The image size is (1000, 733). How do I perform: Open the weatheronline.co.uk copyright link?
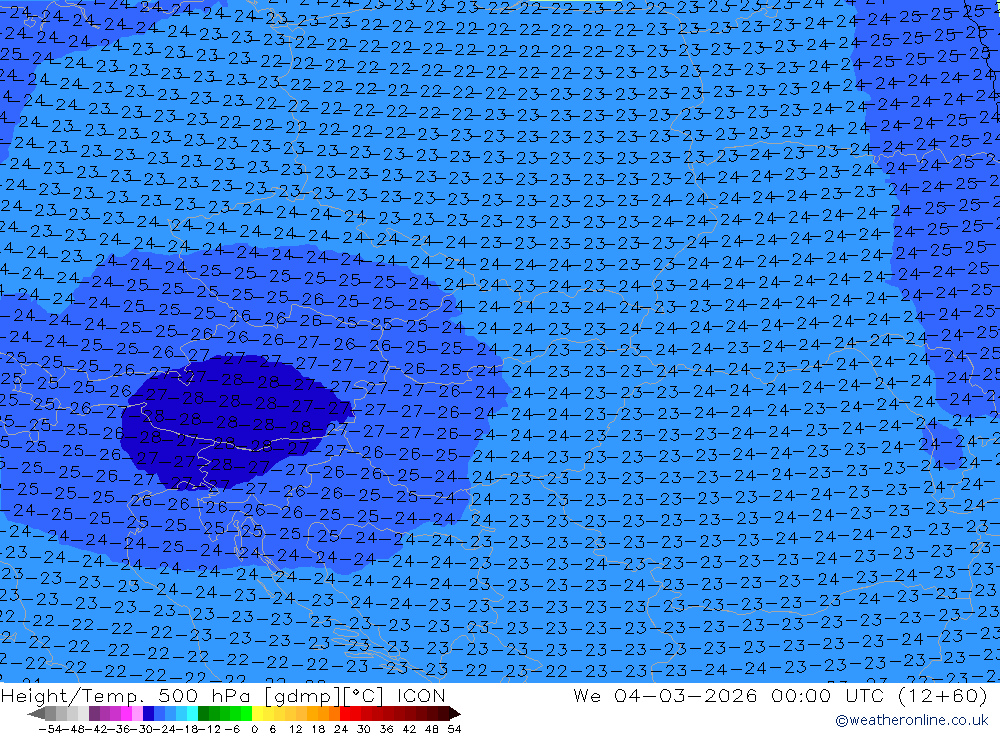911,720
